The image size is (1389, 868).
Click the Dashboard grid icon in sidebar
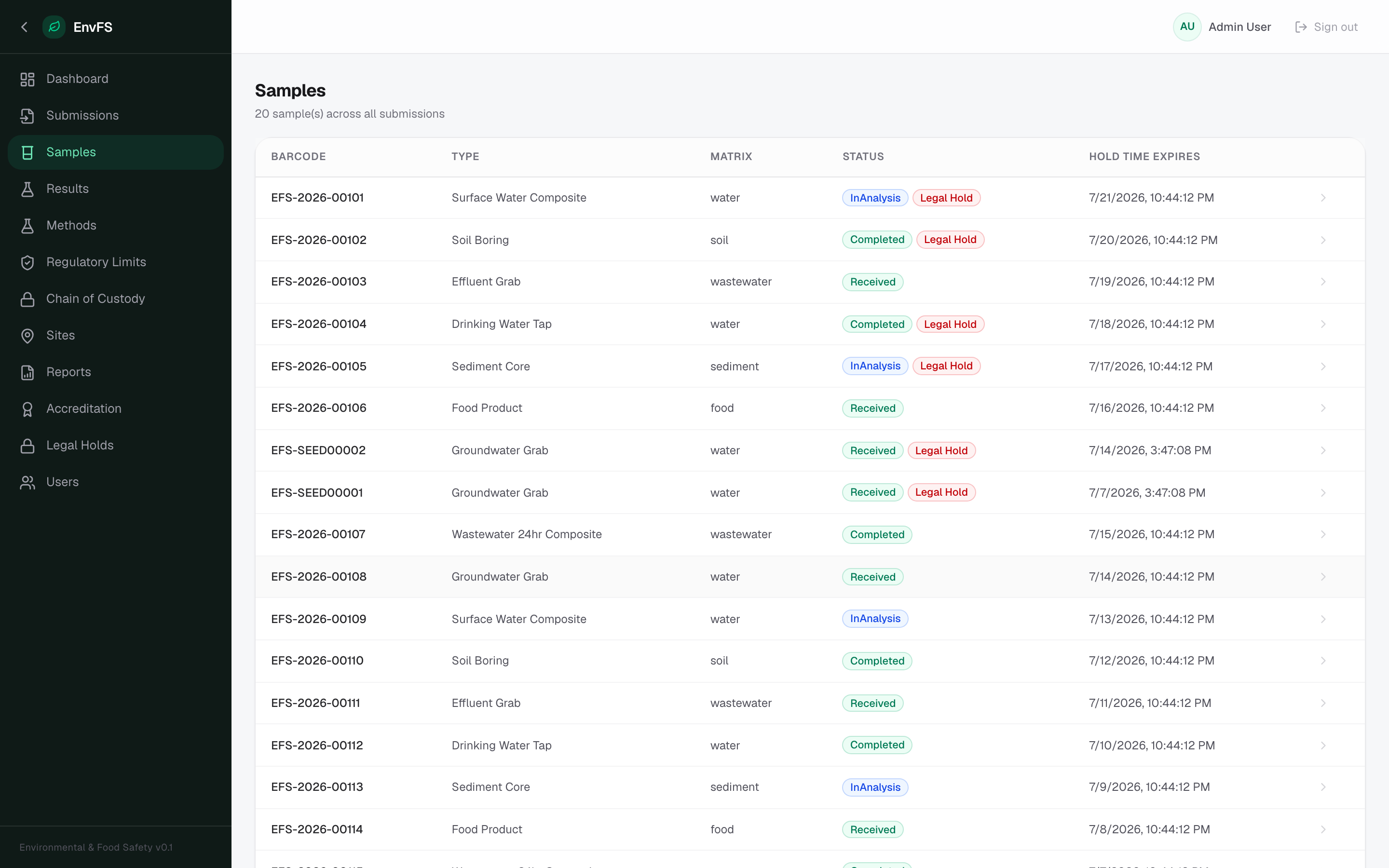(x=27, y=79)
